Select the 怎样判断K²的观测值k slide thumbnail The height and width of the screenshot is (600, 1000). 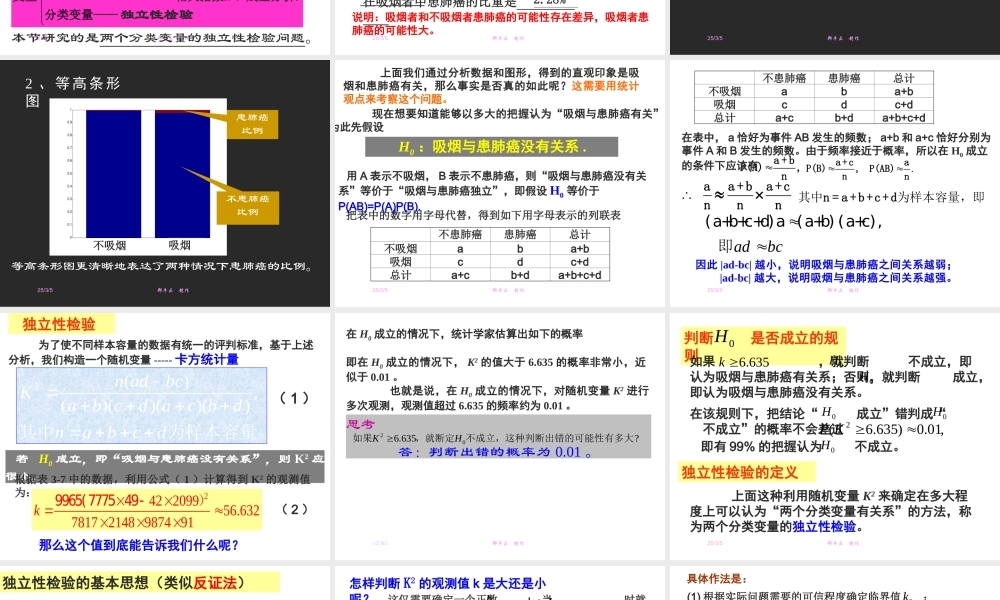click(499, 583)
